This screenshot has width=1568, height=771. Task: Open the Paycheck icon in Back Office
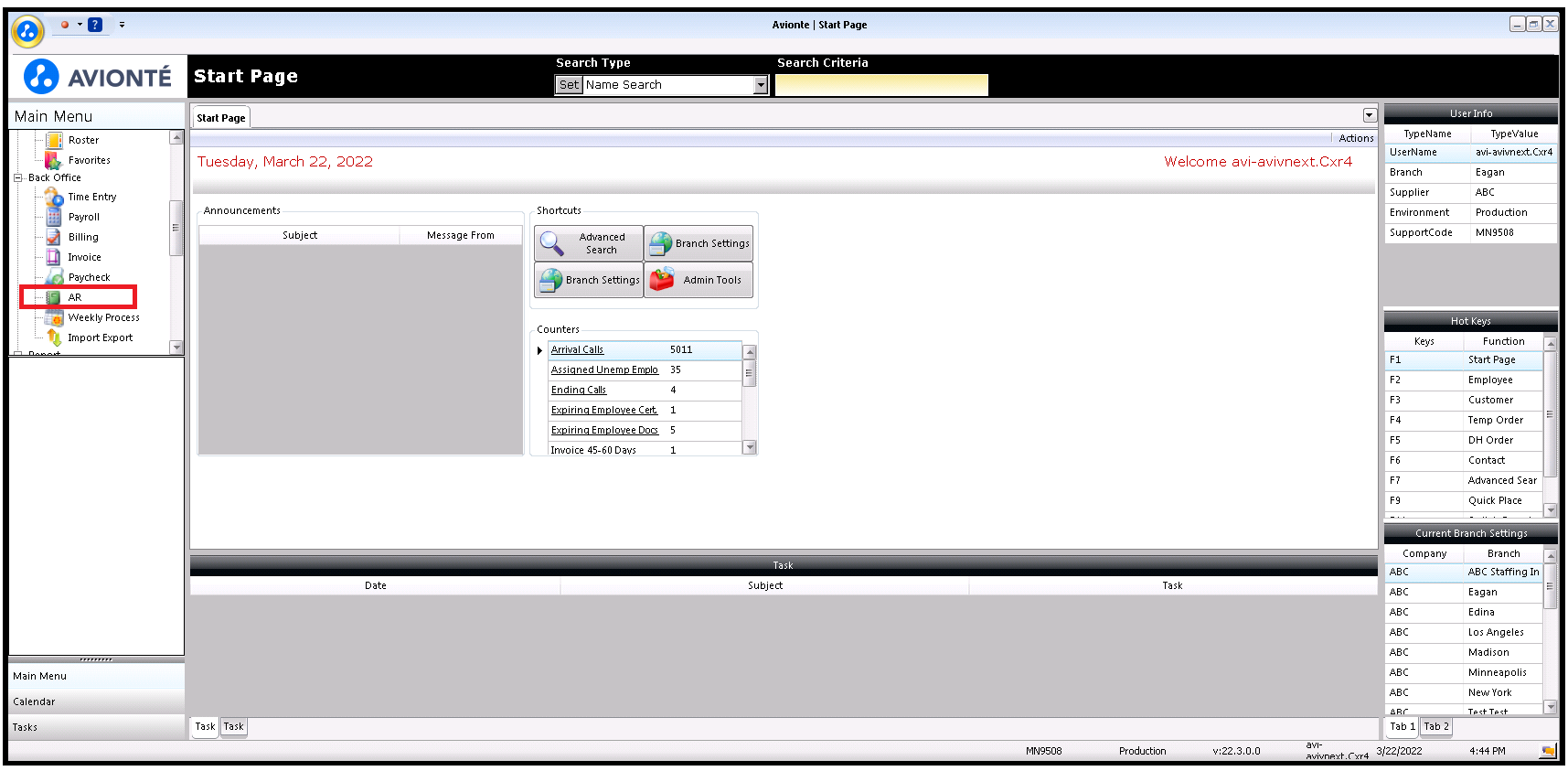54,277
